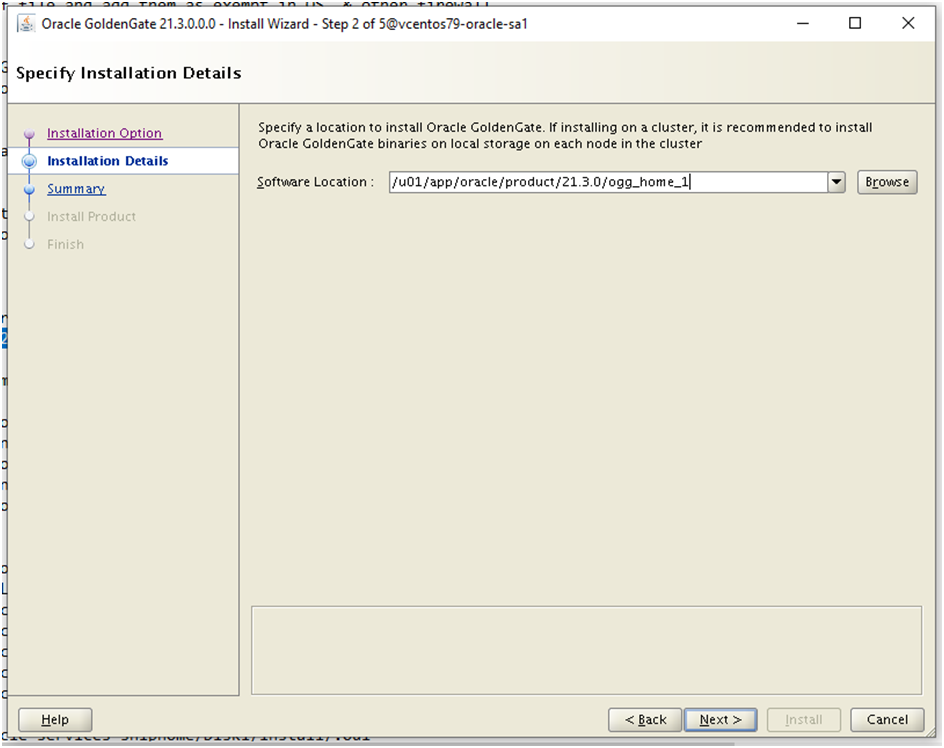Click the Software Location label
The width and height of the screenshot is (944, 748).
[315, 182]
